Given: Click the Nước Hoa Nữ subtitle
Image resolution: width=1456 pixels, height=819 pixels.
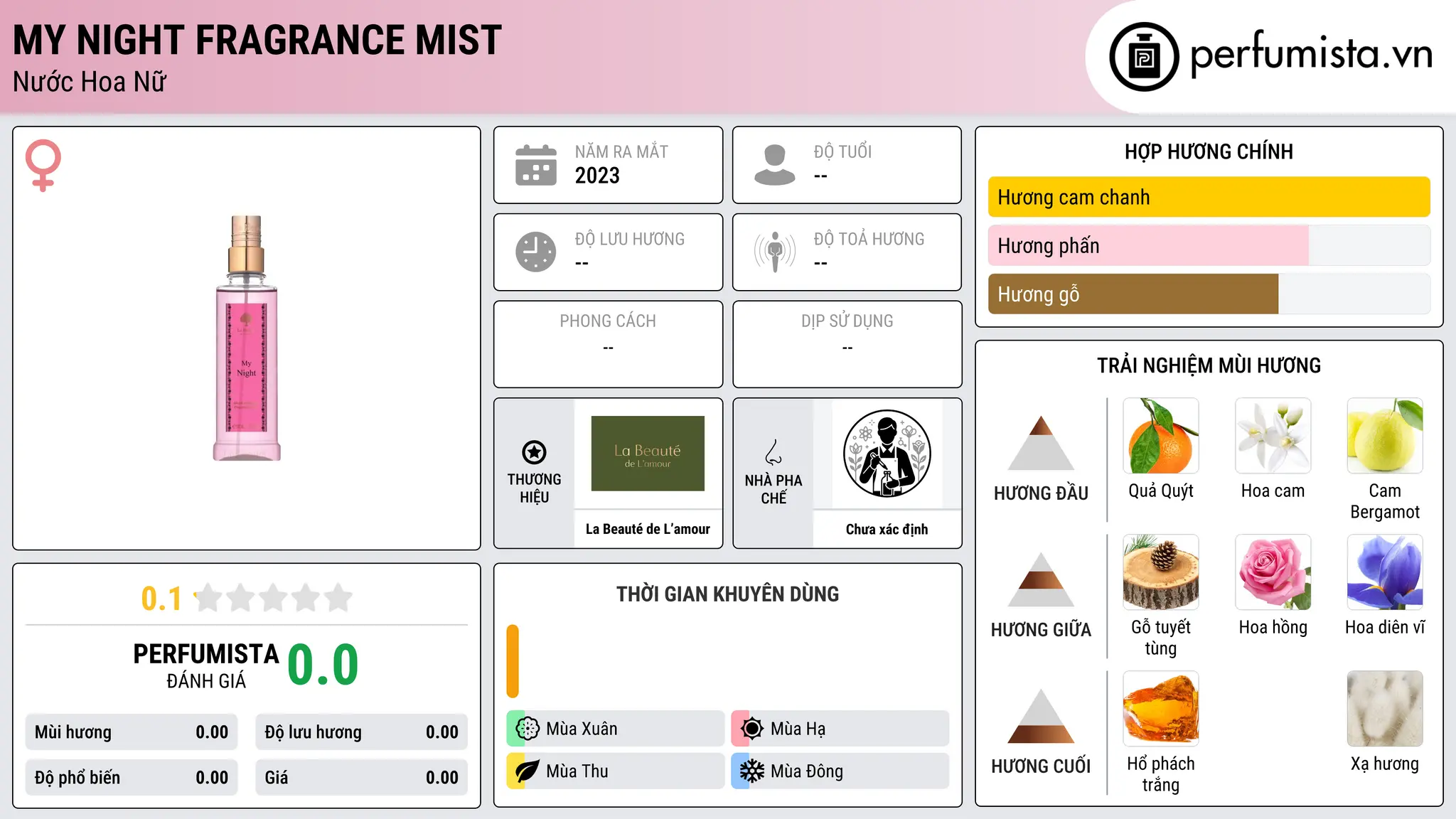Looking at the screenshot, I should (x=90, y=82).
